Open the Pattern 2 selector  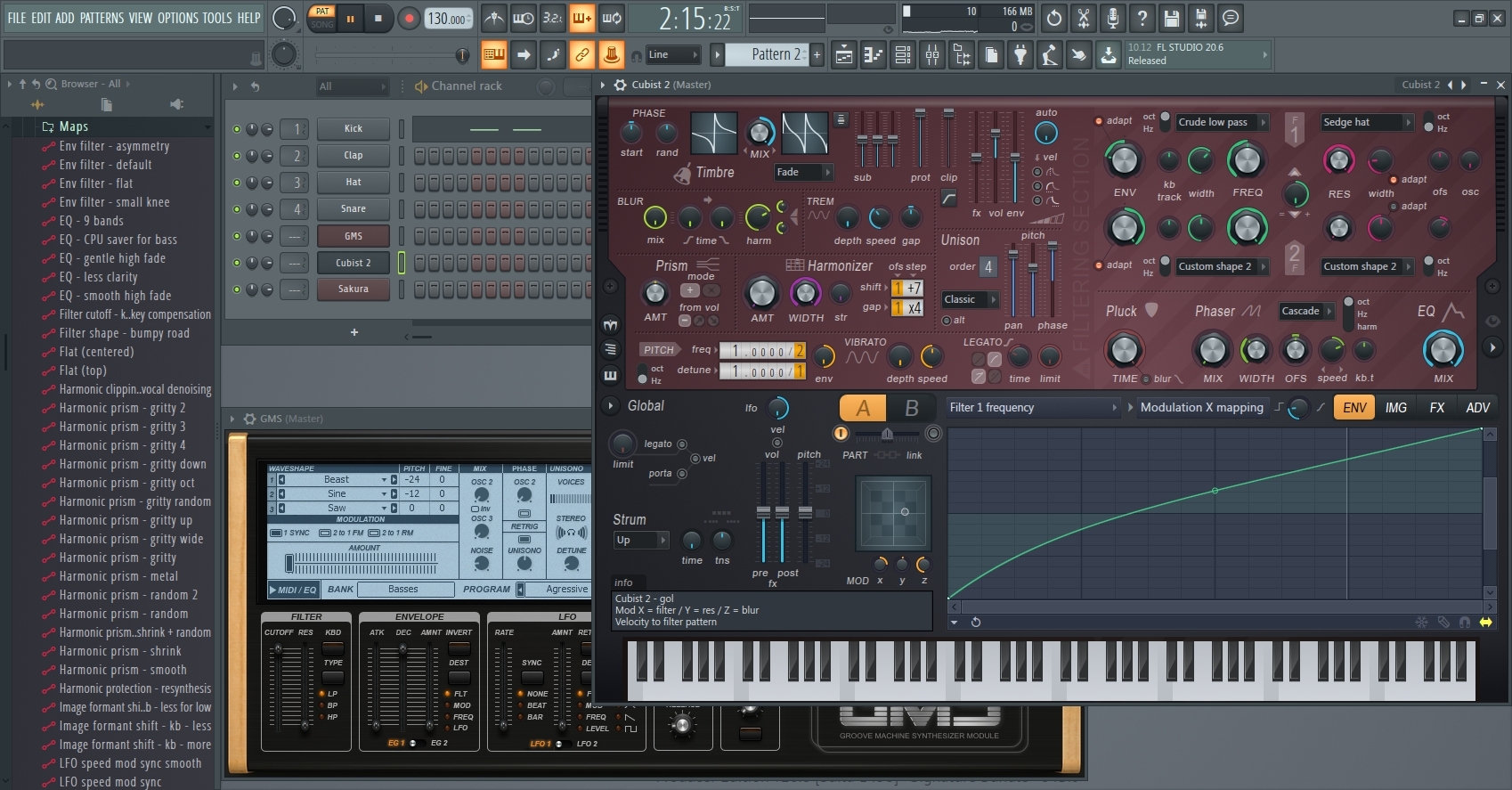767,54
